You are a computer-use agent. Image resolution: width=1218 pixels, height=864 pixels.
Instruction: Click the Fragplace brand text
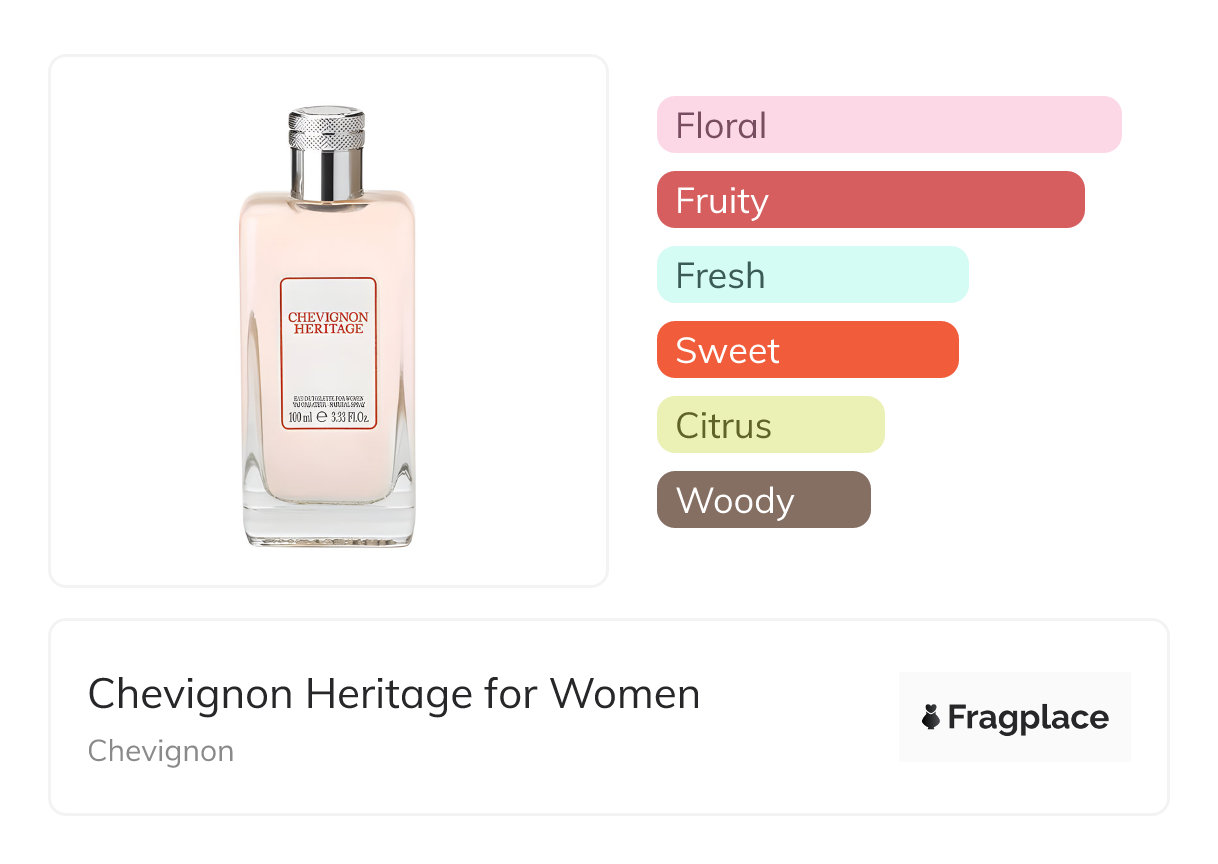[x=1028, y=718]
